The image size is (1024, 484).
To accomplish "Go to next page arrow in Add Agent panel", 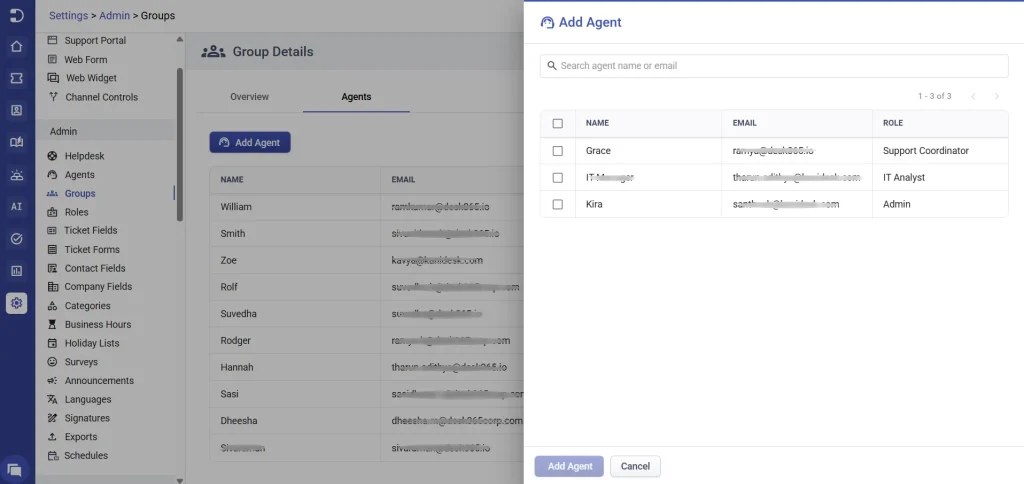I will pos(997,97).
